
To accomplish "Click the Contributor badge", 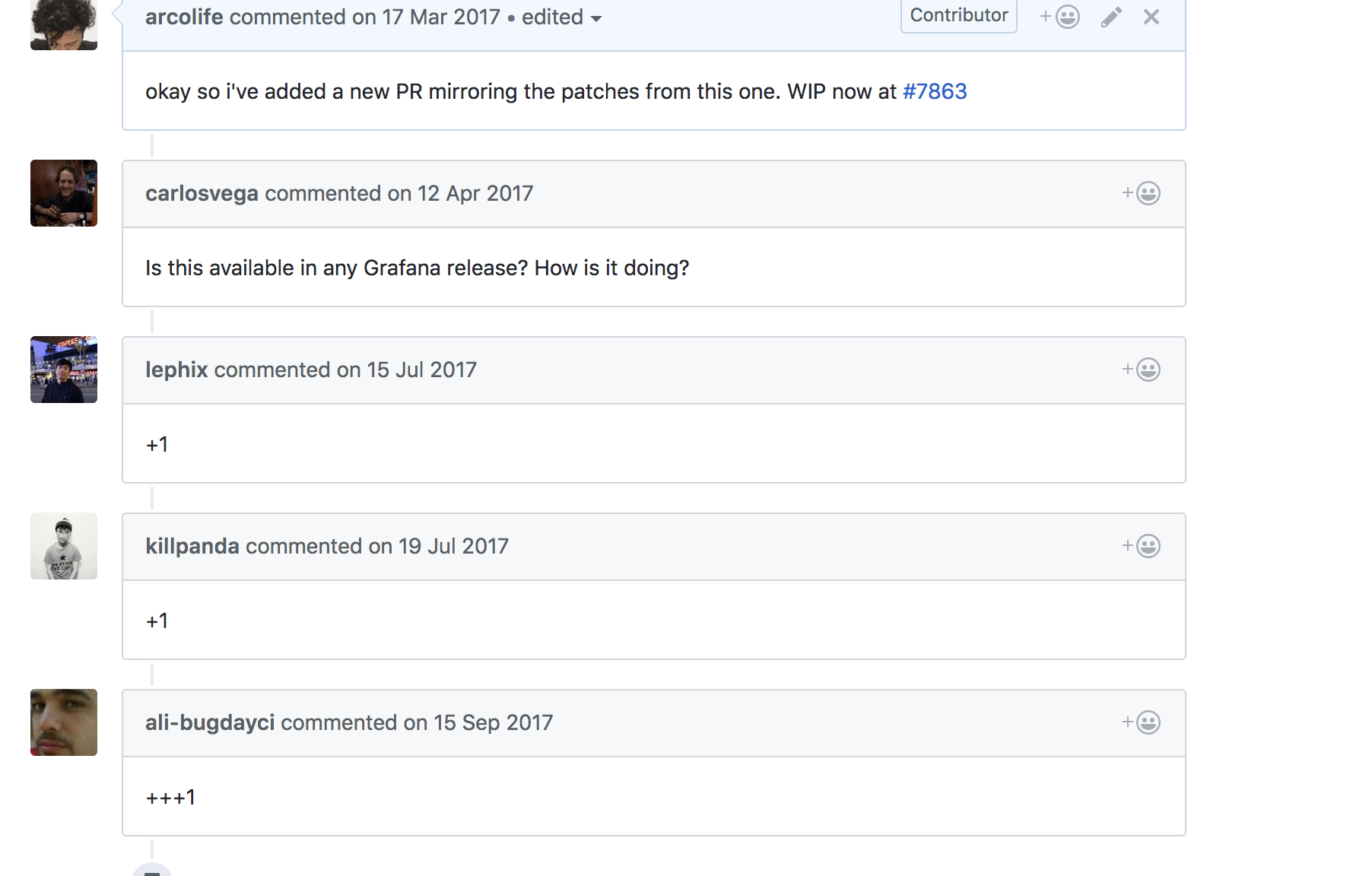I will point(959,15).
